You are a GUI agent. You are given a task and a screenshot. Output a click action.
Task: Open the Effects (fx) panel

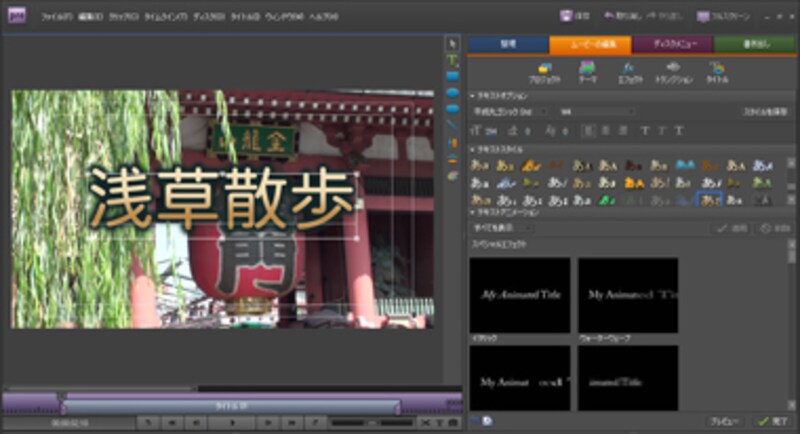(x=629, y=72)
